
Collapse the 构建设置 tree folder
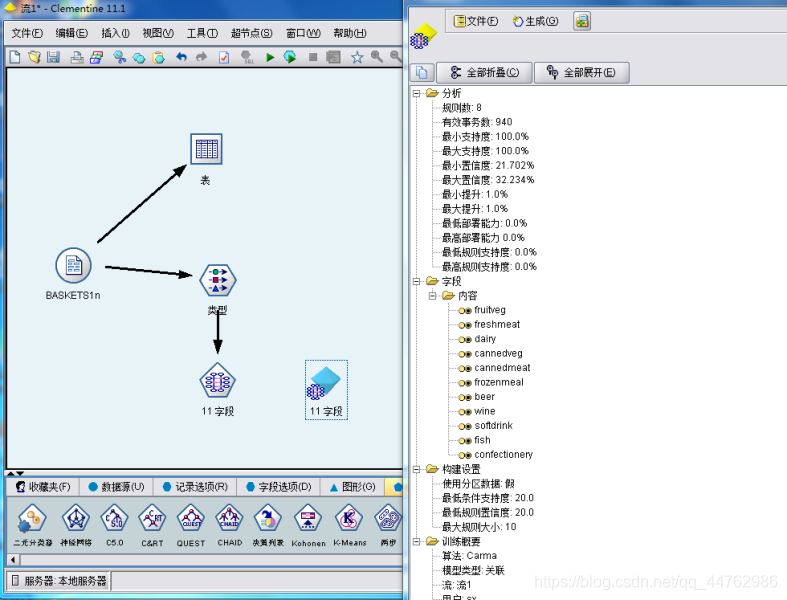416,469
